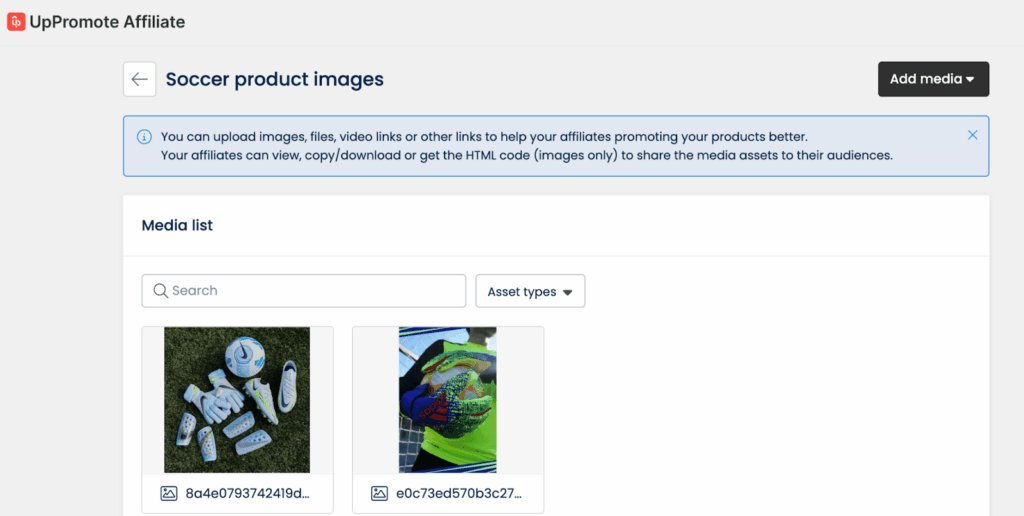Click the image file icon beside 8a4e0793742419d

(x=169, y=493)
